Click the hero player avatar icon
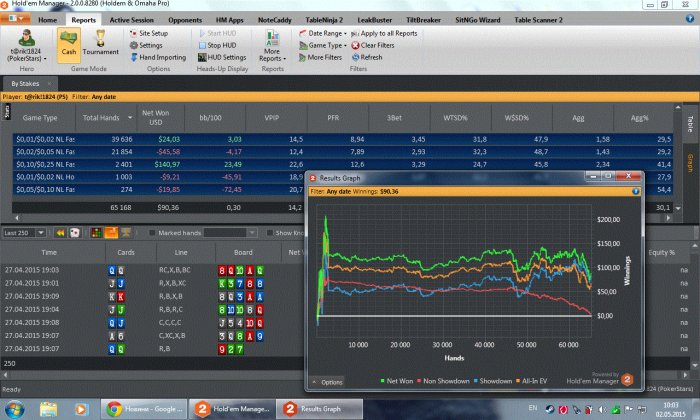This screenshot has height=420, width=700. point(26,38)
